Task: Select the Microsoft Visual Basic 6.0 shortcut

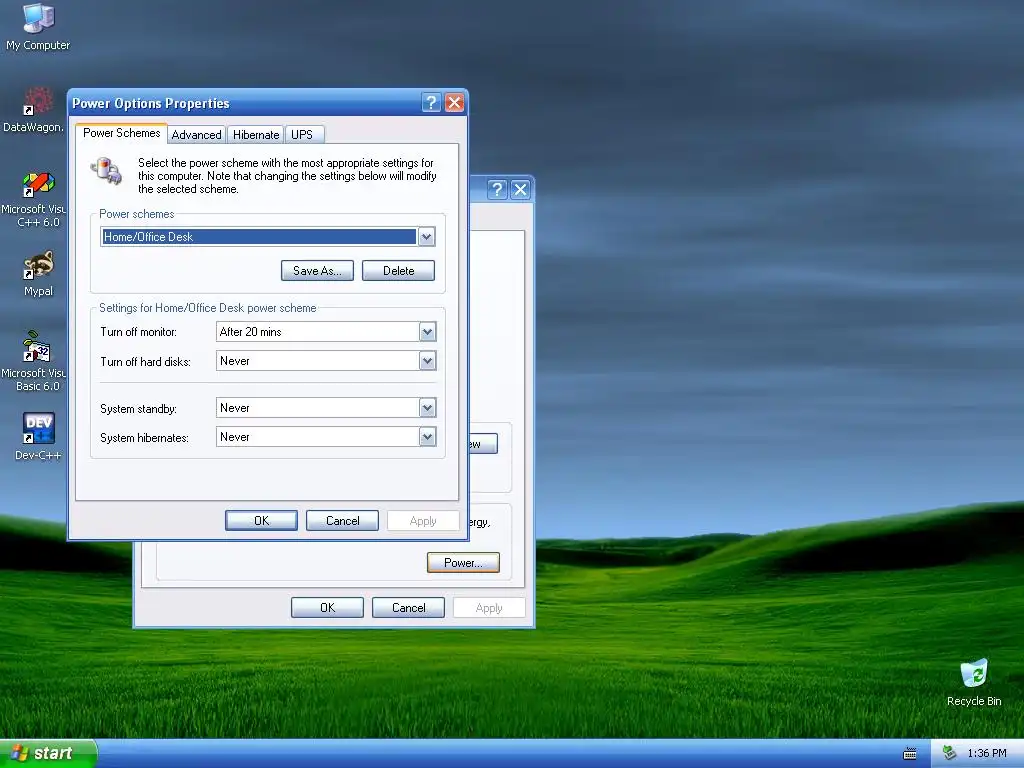Action: 34,361
